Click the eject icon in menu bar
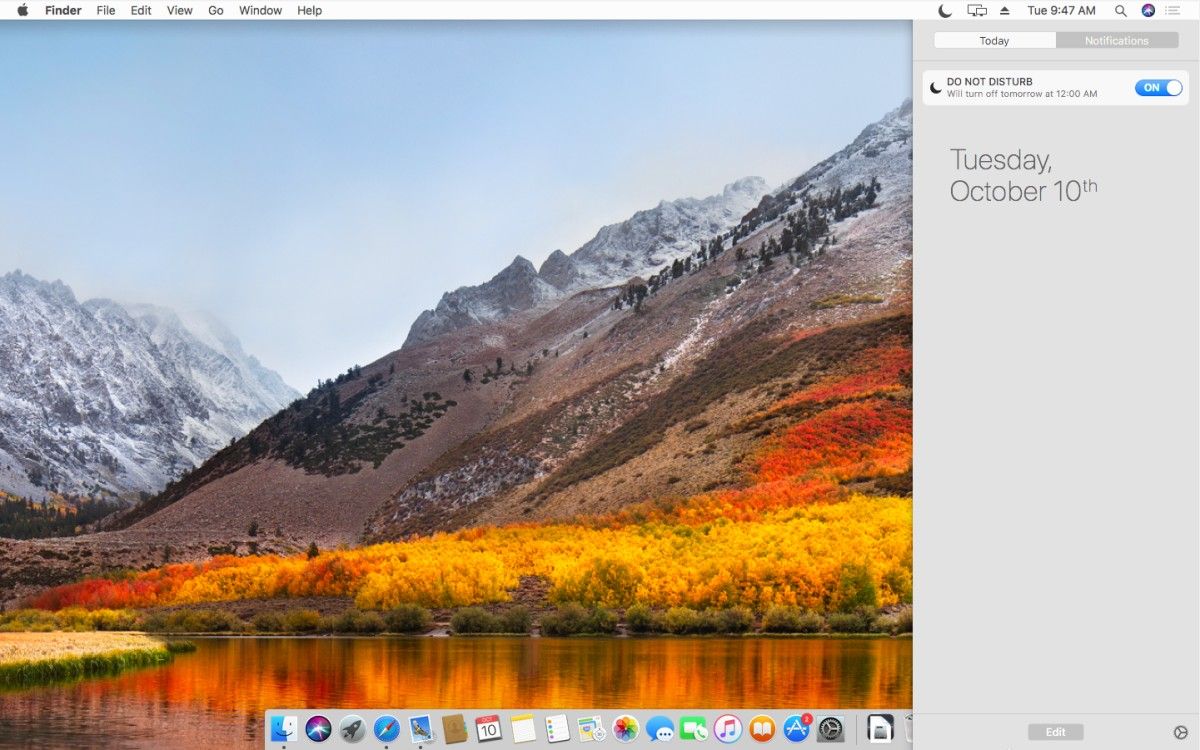The height and width of the screenshot is (750, 1200). coord(1005,10)
